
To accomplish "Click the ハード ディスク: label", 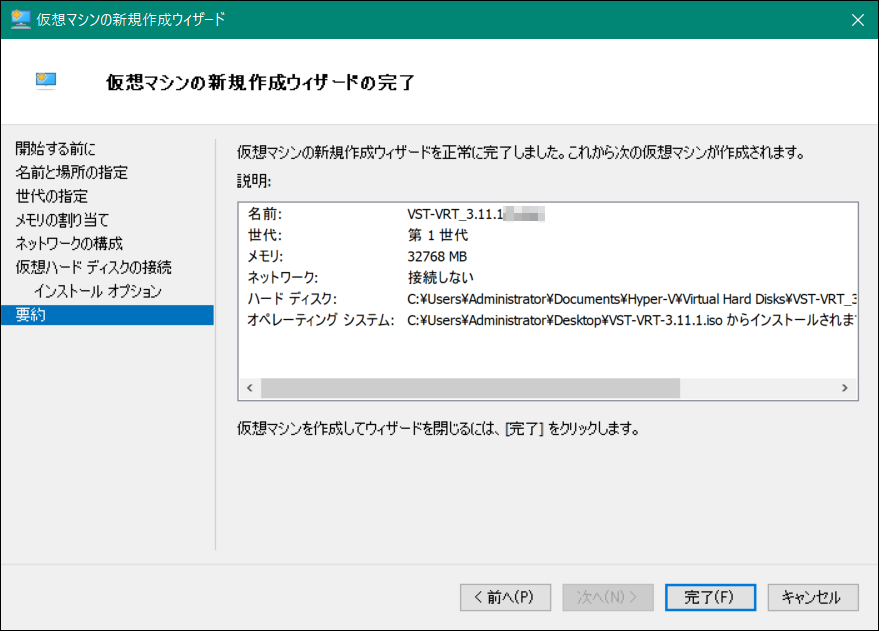I will pyautogui.click(x=292, y=299).
